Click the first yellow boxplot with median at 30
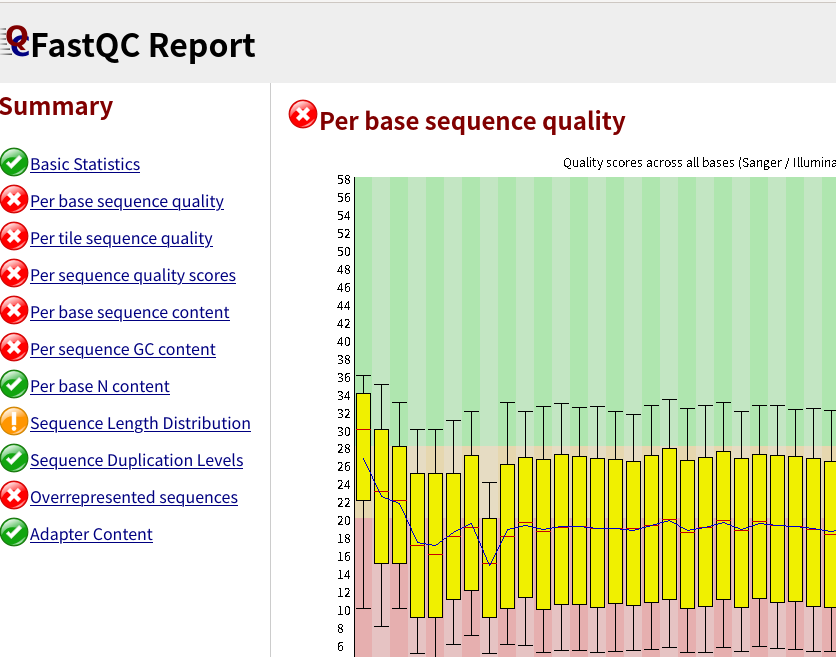The width and height of the screenshot is (836, 657). 363,447
